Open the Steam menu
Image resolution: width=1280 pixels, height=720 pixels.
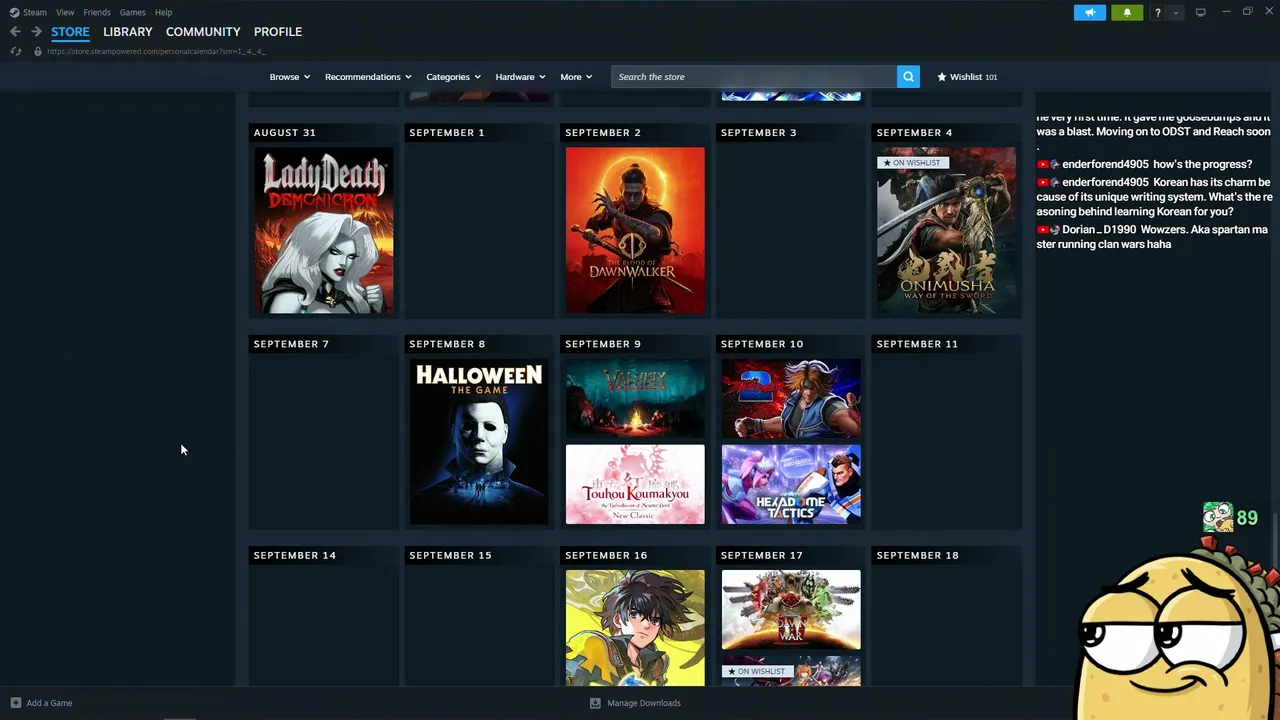pos(35,12)
